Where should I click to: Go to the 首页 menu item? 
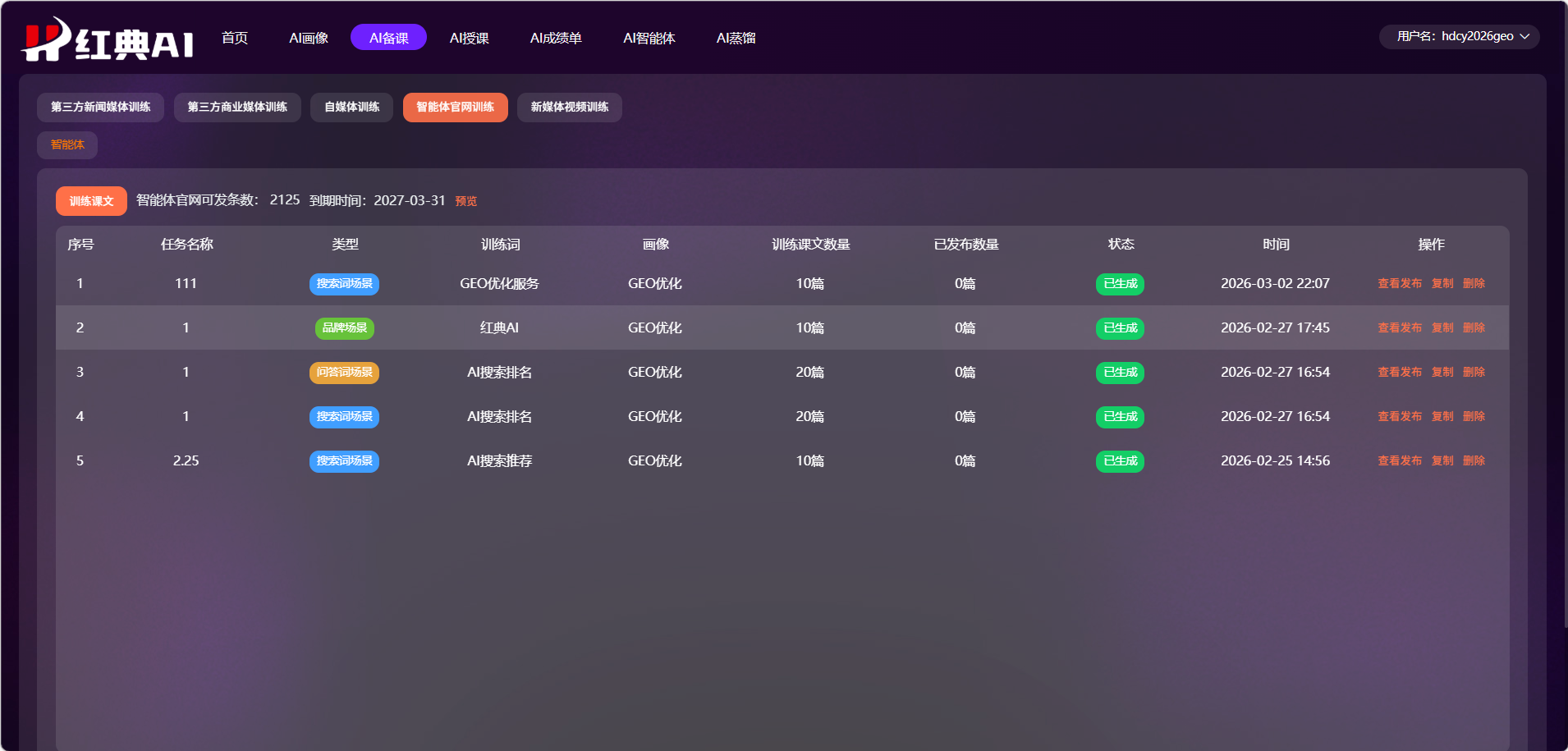[x=235, y=38]
